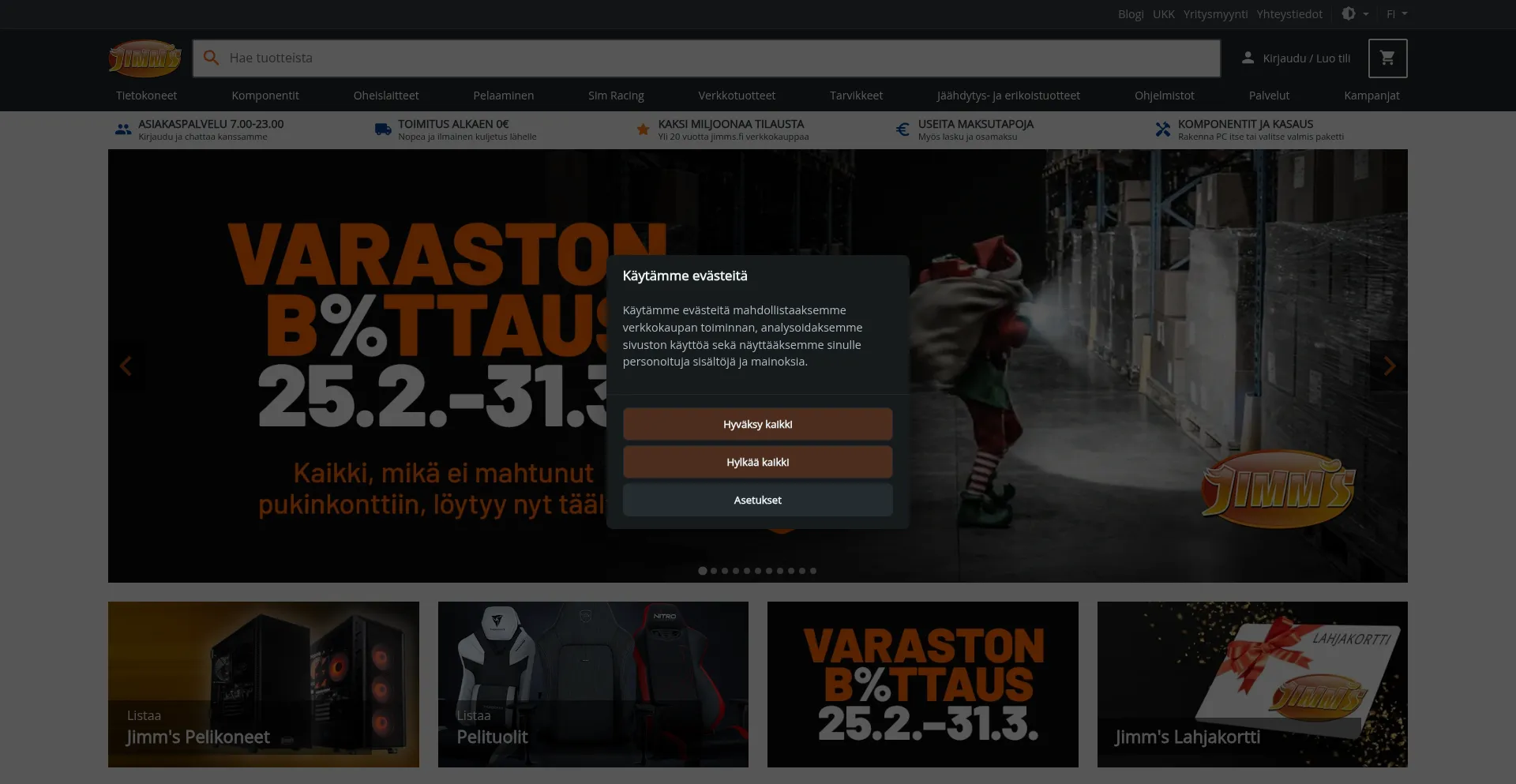
Task: Open the UKK link
Action: (x=1164, y=14)
